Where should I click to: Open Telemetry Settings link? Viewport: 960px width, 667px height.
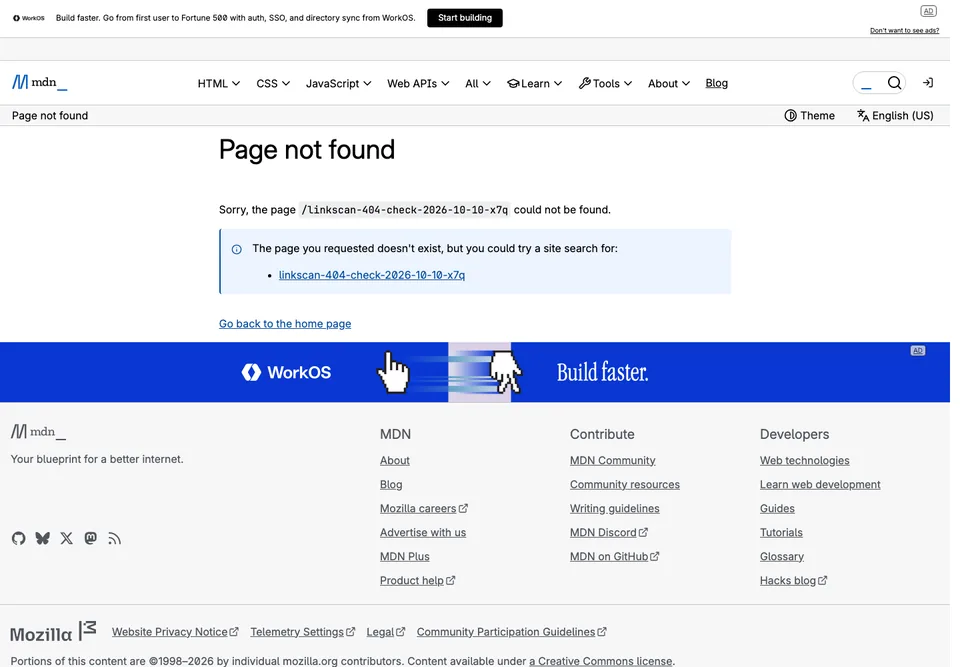coord(302,632)
